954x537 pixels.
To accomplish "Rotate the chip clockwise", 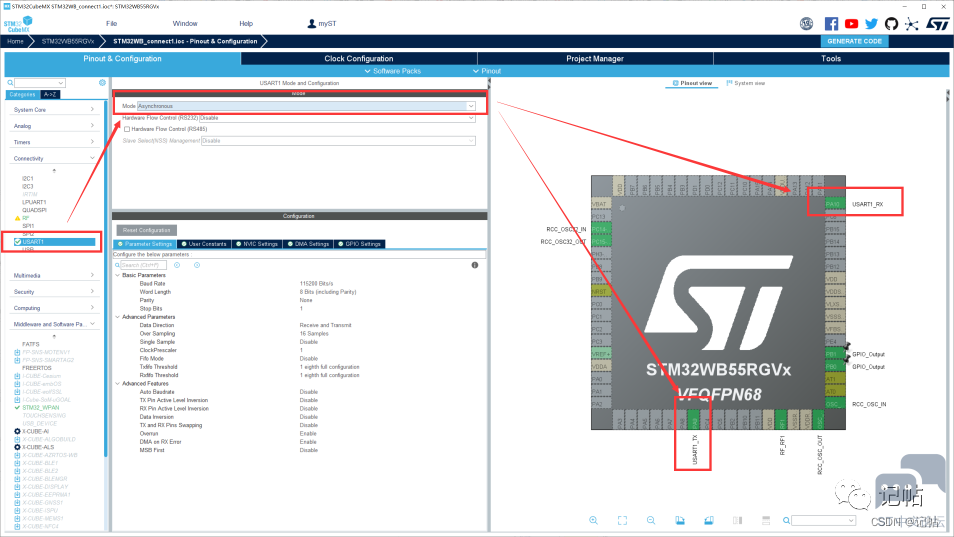I will pos(680,521).
